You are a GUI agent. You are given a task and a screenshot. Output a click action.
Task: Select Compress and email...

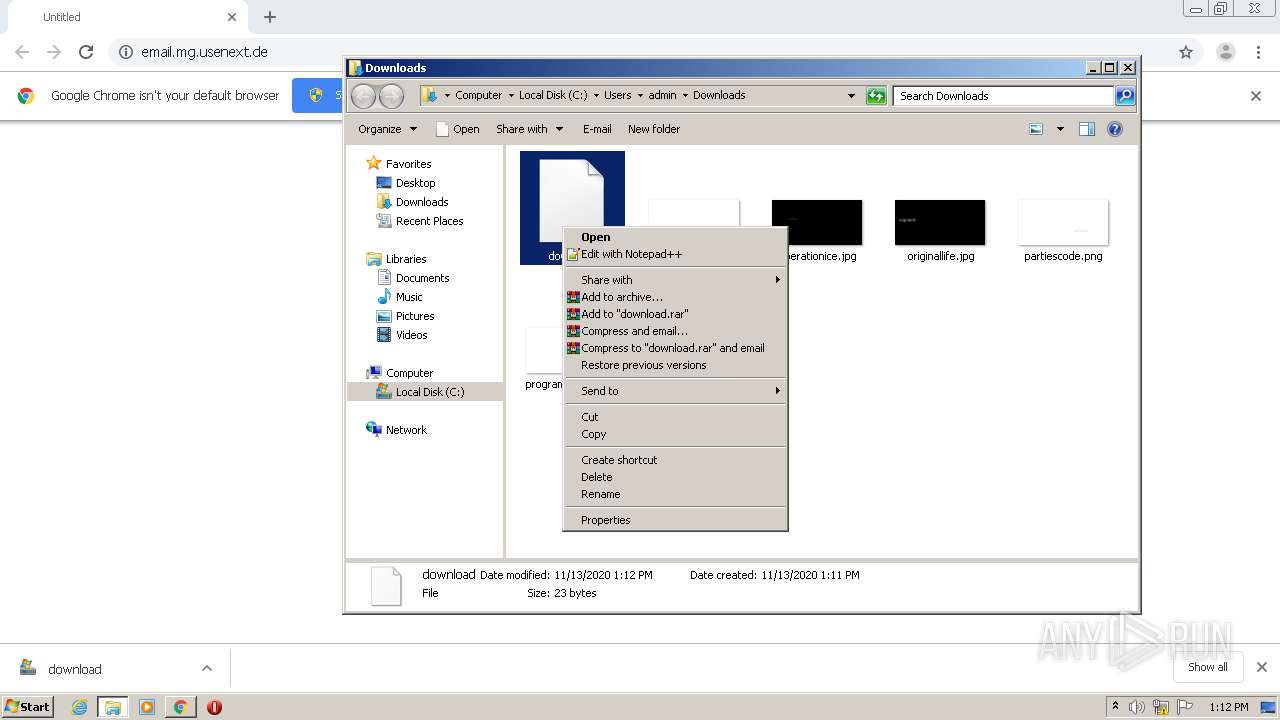click(676, 331)
